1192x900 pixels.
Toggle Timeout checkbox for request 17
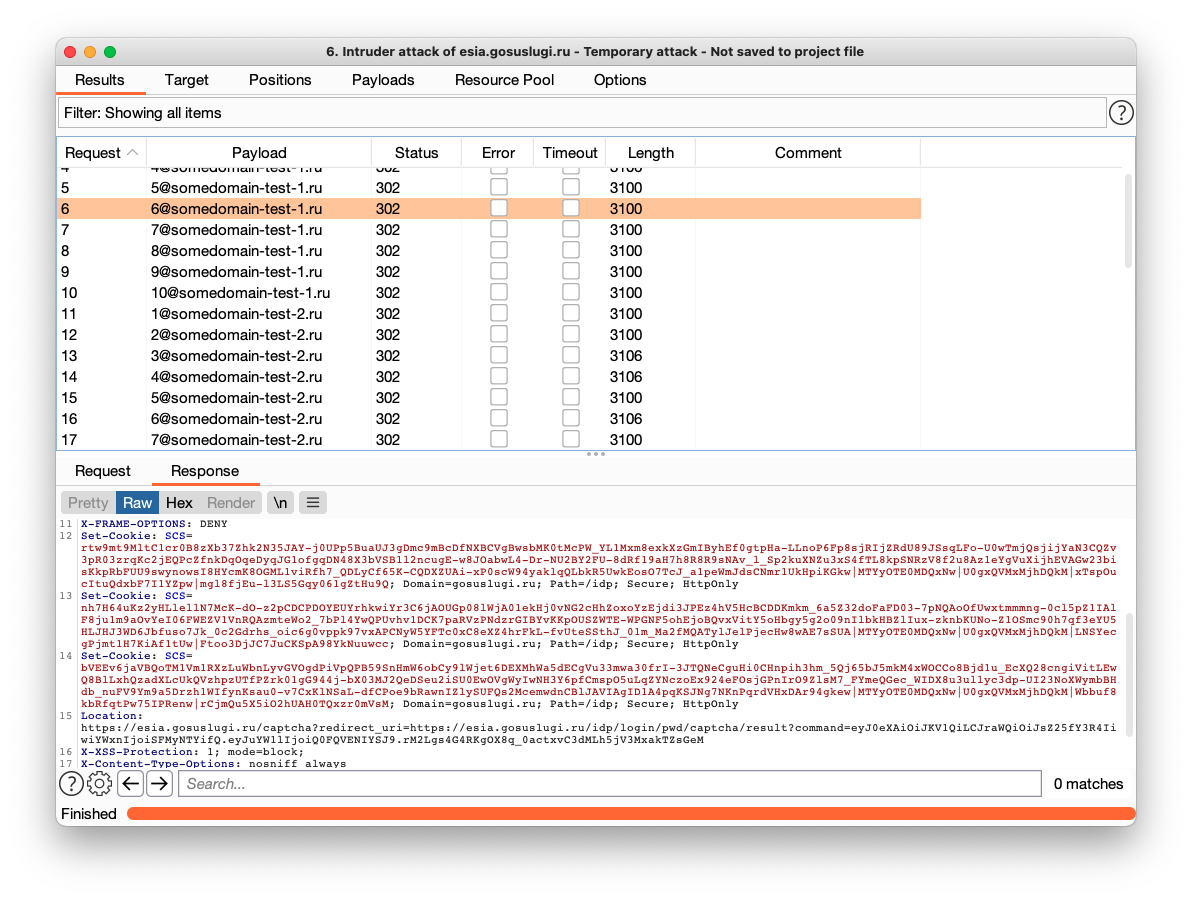(571, 439)
